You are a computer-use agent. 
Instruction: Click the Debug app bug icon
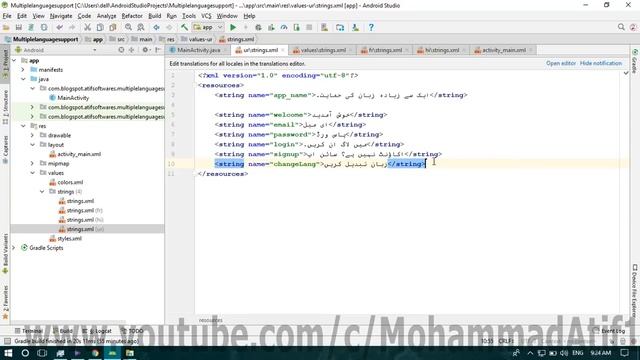258,27
